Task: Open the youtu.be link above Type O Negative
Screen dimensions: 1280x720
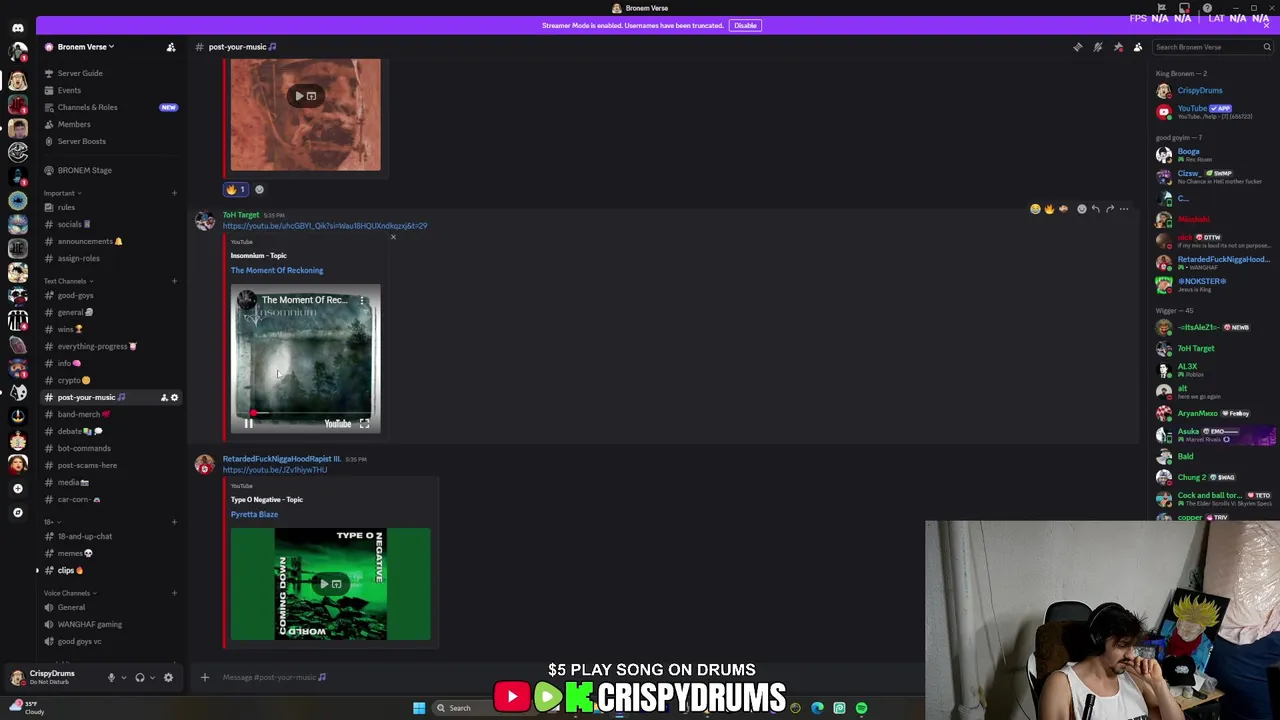Action: [x=275, y=470]
